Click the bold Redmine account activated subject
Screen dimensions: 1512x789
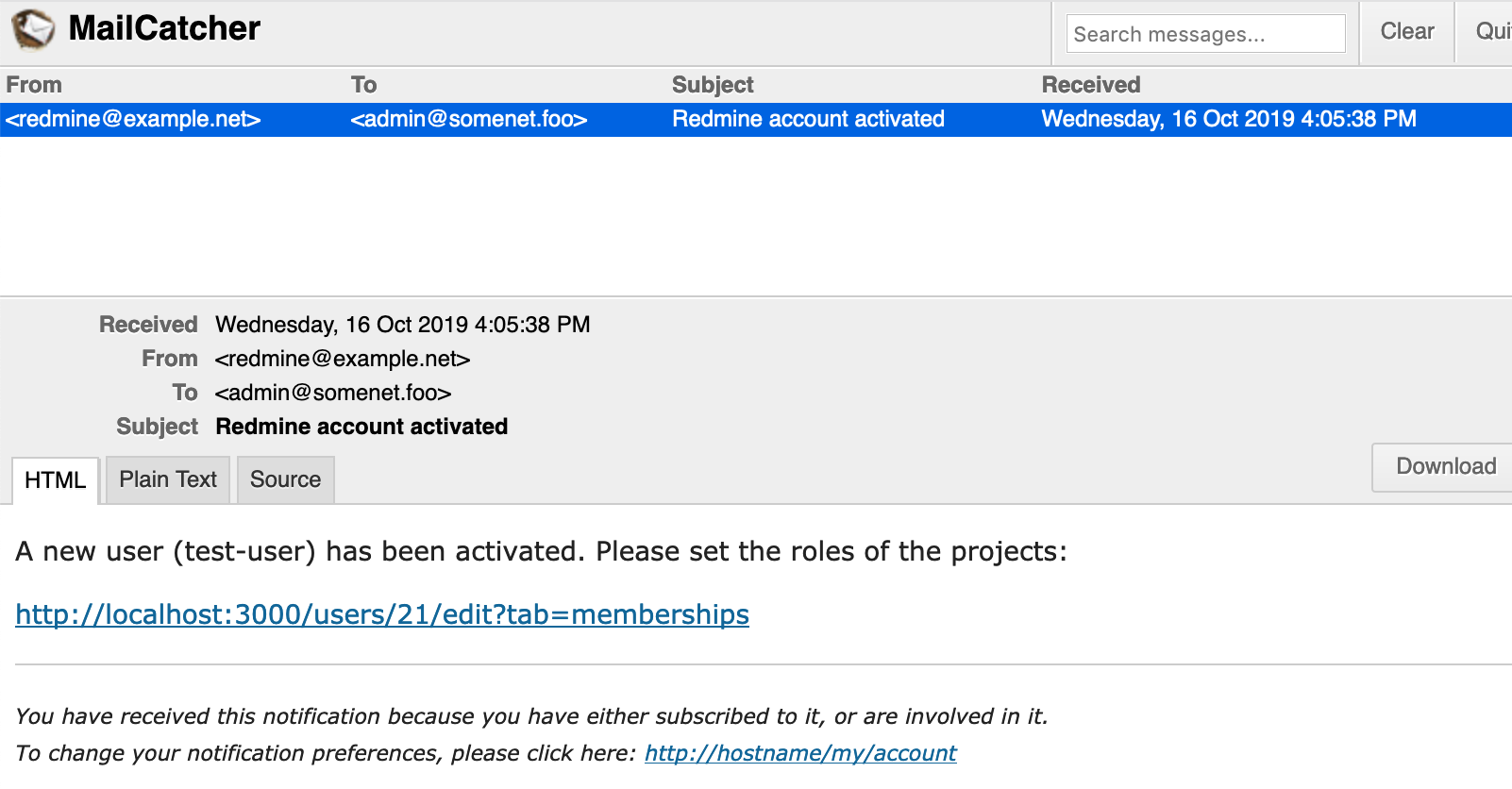click(x=361, y=427)
